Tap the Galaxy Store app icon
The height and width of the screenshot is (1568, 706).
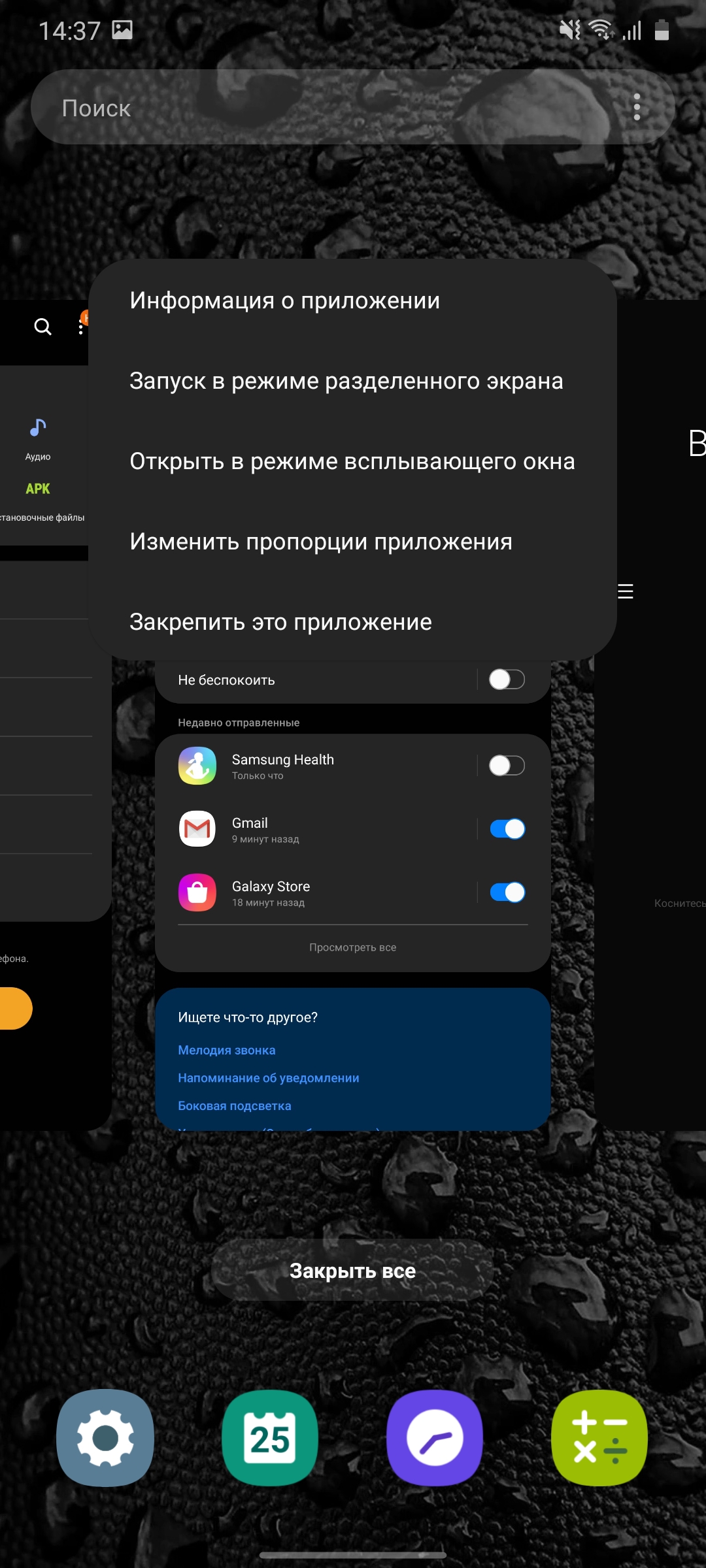[x=197, y=892]
